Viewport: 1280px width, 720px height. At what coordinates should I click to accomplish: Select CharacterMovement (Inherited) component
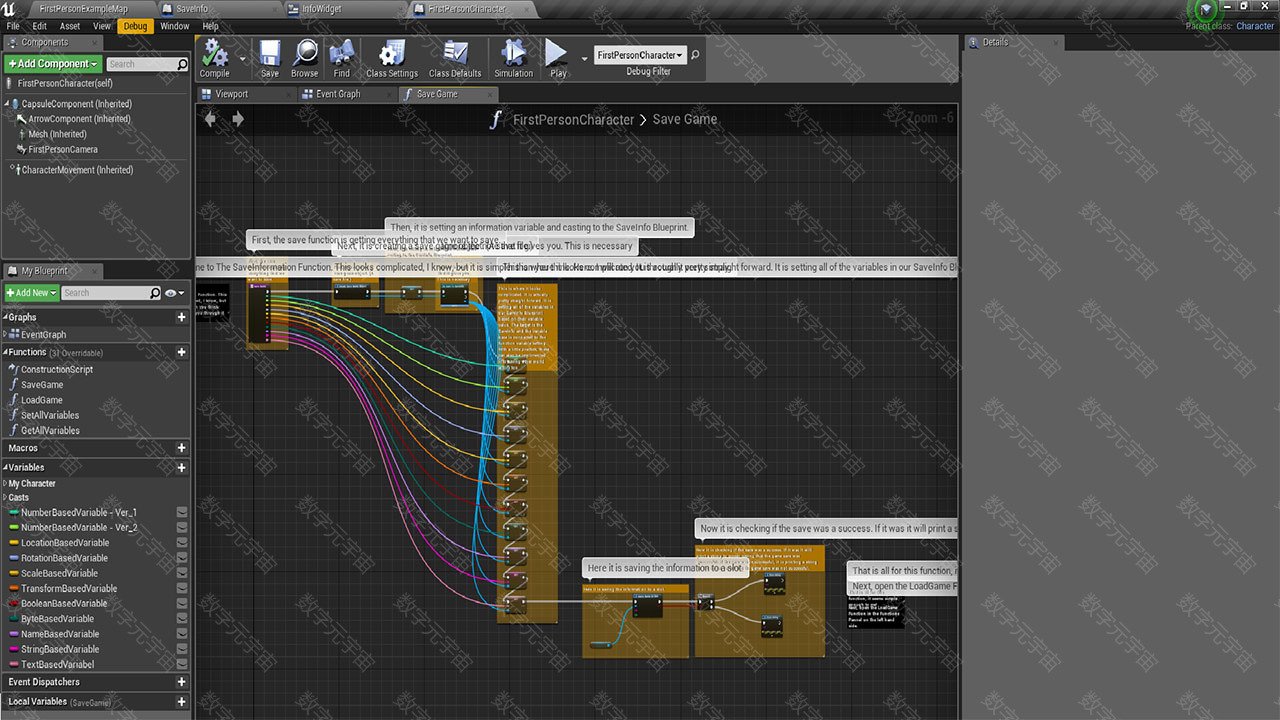point(77,170)
